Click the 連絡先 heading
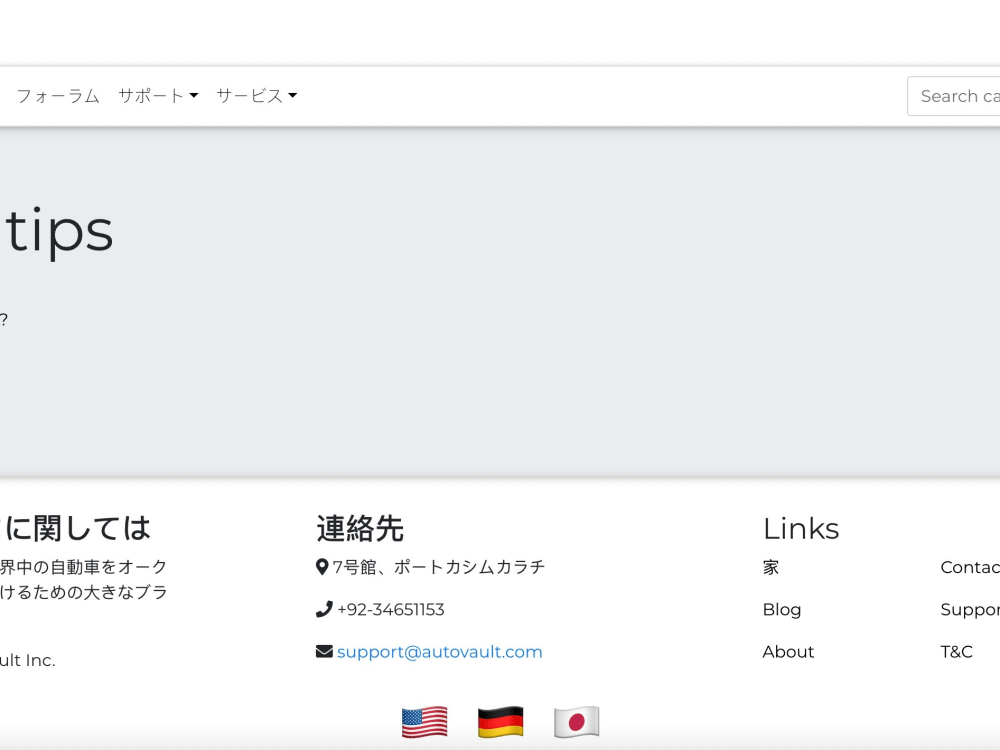Image resolution: width=1000 pixels, height=750 pixels. pyautogui.click(x=360, y=529)
